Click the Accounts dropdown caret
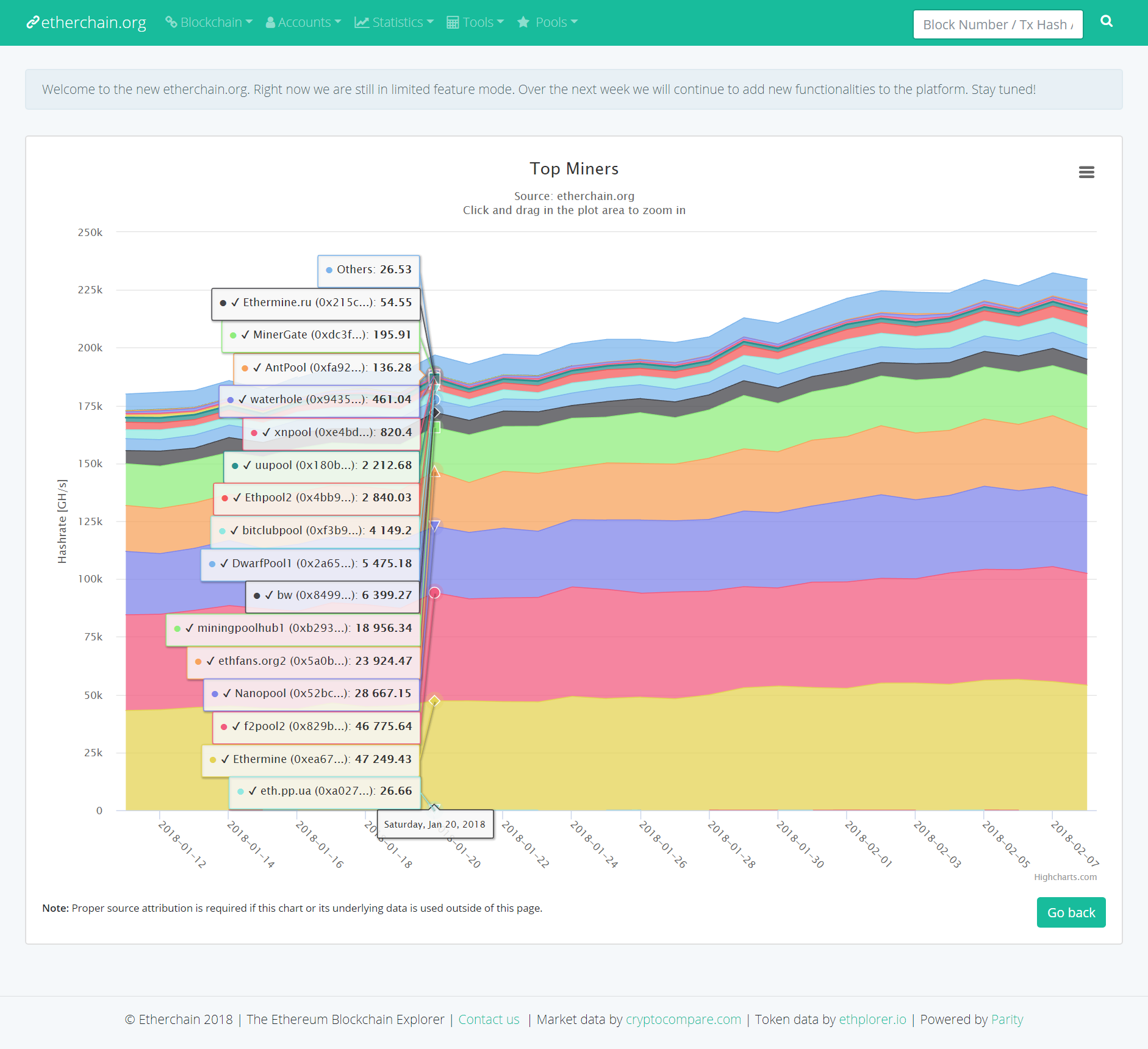Viewport: 1148px width, 1049px height. click(x=338, y=22)
